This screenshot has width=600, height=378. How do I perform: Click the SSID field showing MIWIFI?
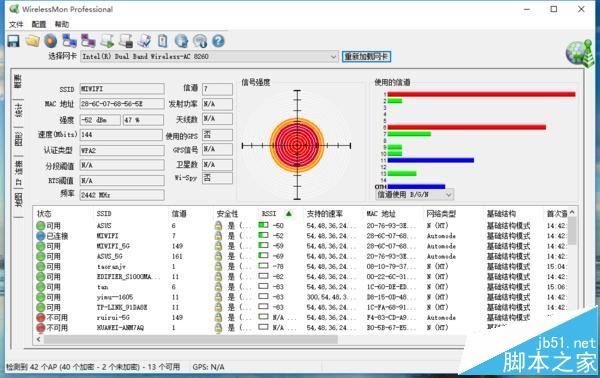click(x=122, y=89)
